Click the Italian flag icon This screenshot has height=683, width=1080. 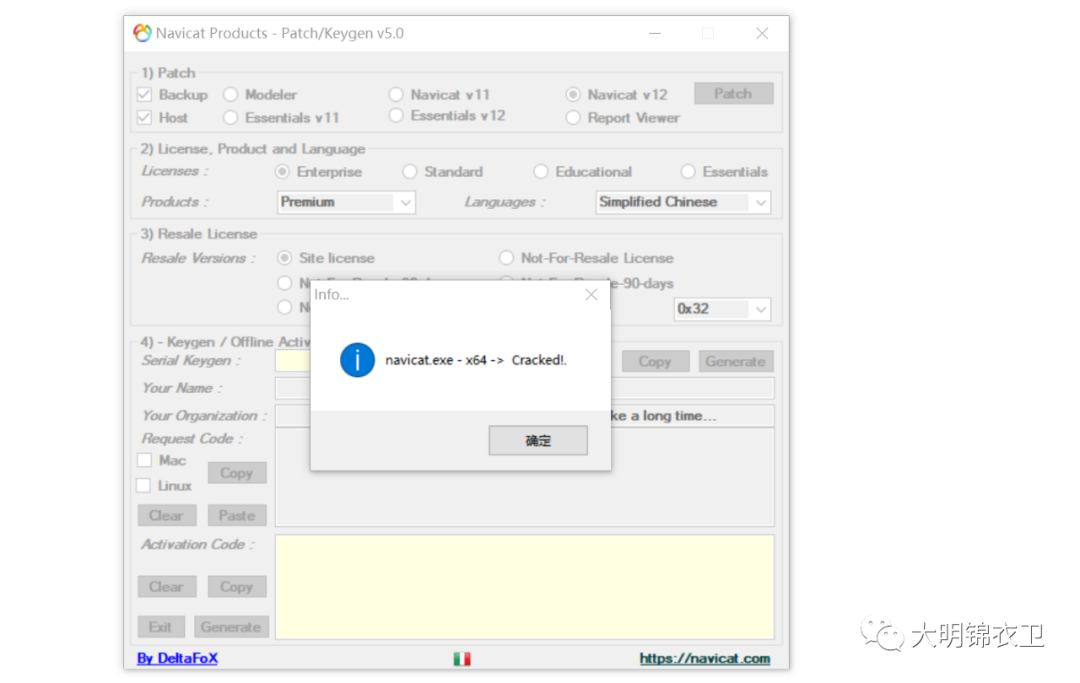462,659
